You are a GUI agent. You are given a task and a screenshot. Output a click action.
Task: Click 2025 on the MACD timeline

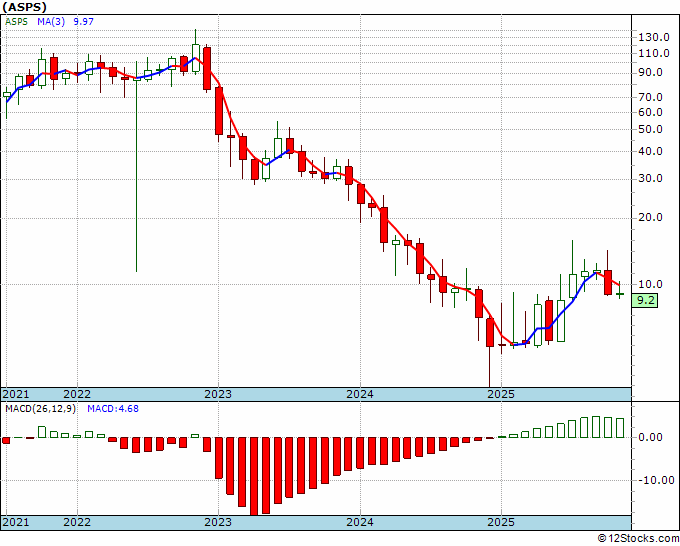pos(501,522)
